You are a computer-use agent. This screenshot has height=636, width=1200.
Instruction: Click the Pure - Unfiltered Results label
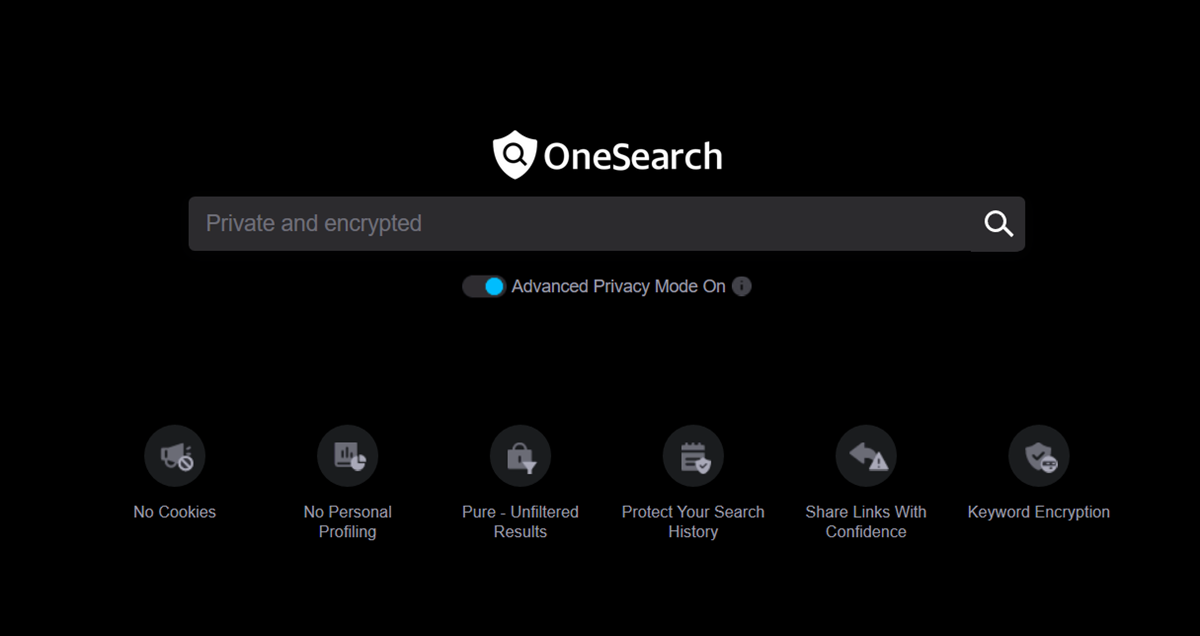coord(520,522)
